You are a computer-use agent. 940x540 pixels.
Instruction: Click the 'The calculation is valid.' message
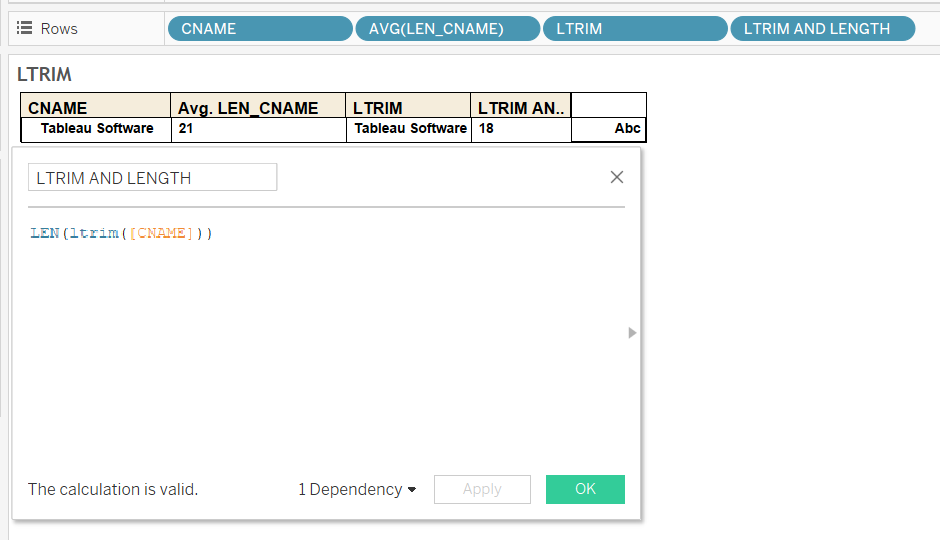(x=113, y=490)
